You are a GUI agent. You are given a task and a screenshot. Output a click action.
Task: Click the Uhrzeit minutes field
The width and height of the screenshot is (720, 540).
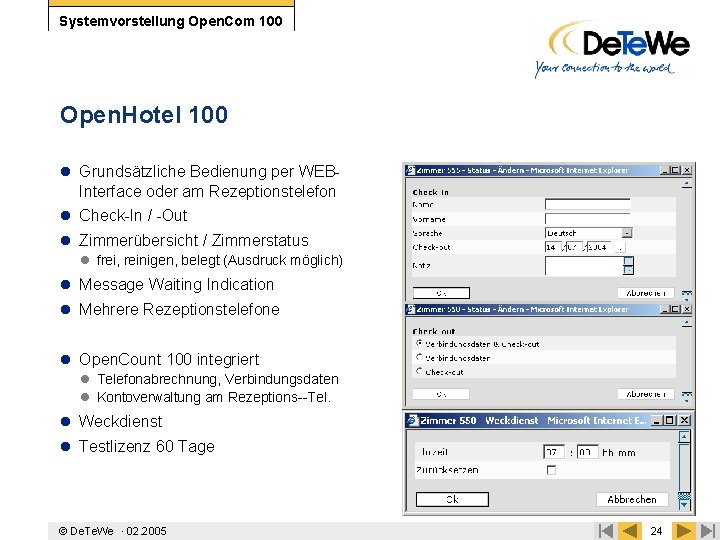pos(587,452)
